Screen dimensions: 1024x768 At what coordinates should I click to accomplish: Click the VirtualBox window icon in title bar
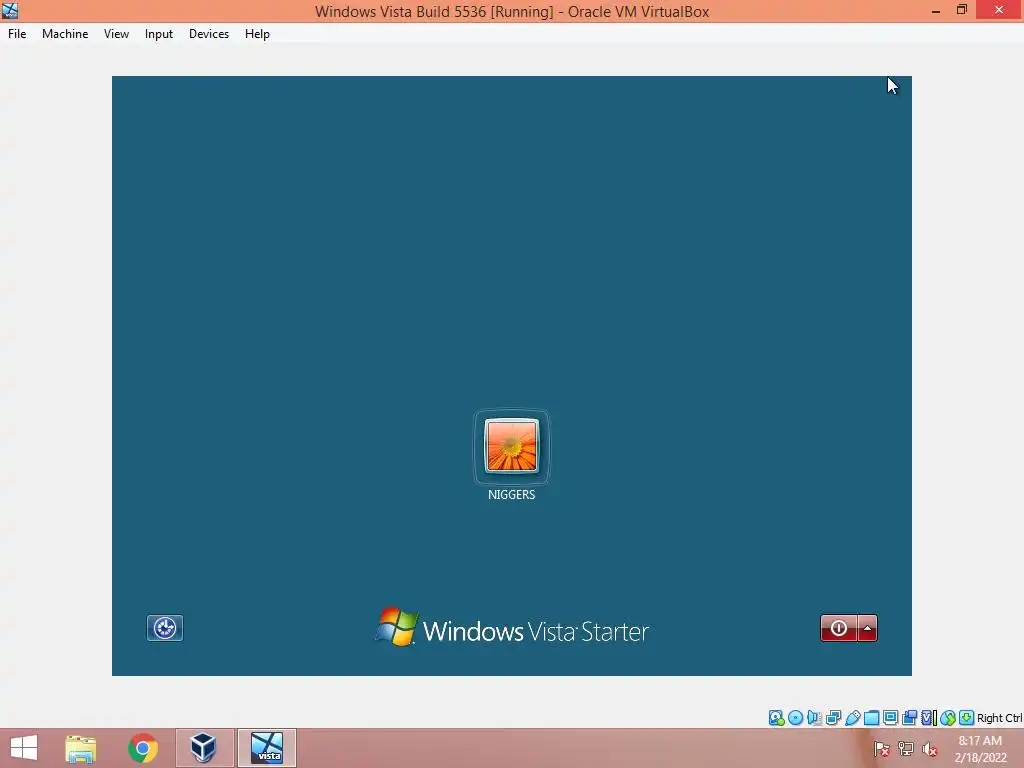(x=10, y=10)
